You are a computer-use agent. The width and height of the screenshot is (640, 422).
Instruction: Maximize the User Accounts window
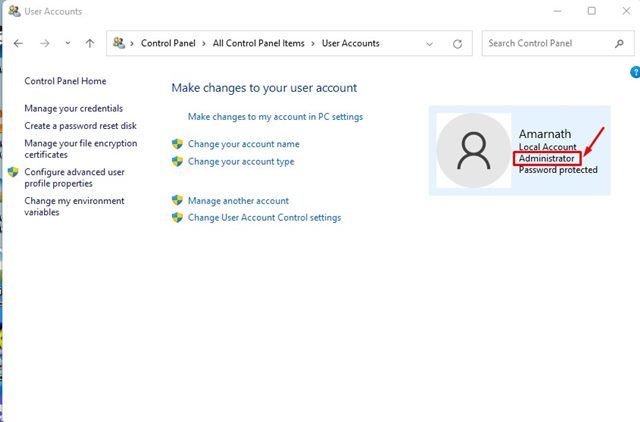point(591,11)
